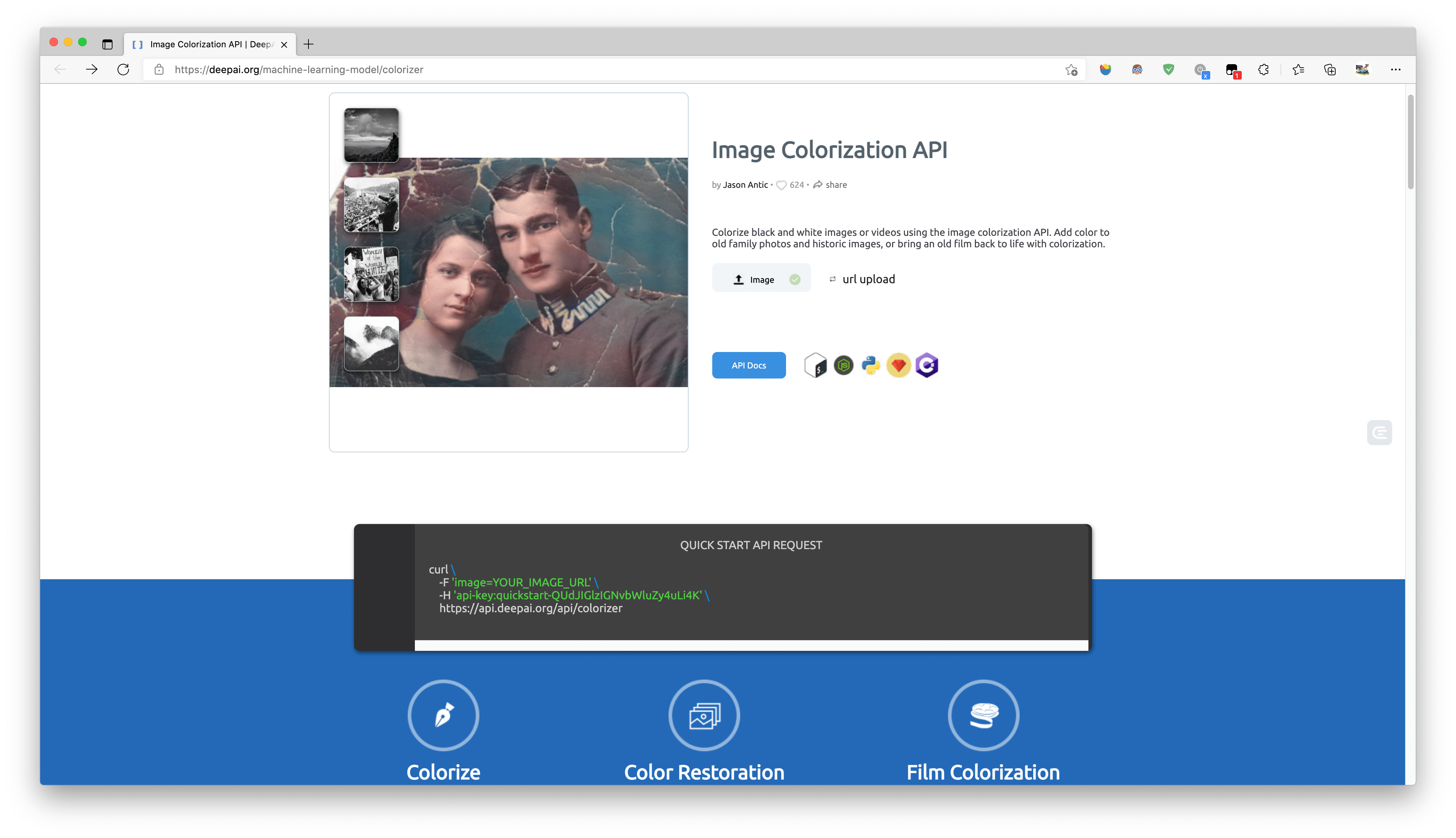Open the Color Restoration images icon
Image resolution: width=1456 pixels, height=838 pixels.
[x=704, y=715]
